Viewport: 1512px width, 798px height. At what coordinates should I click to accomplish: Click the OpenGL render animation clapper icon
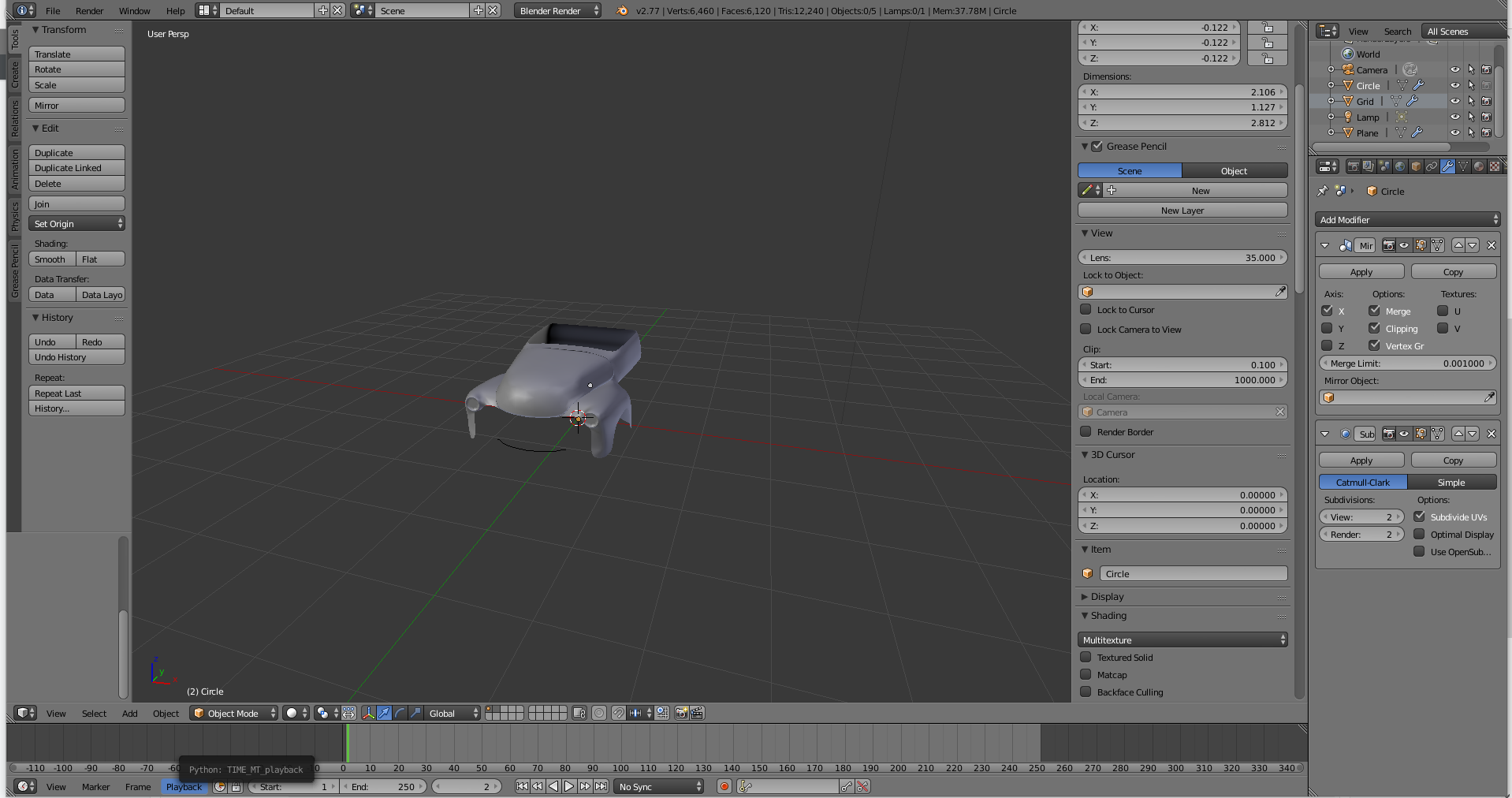(x=697, y=714)
